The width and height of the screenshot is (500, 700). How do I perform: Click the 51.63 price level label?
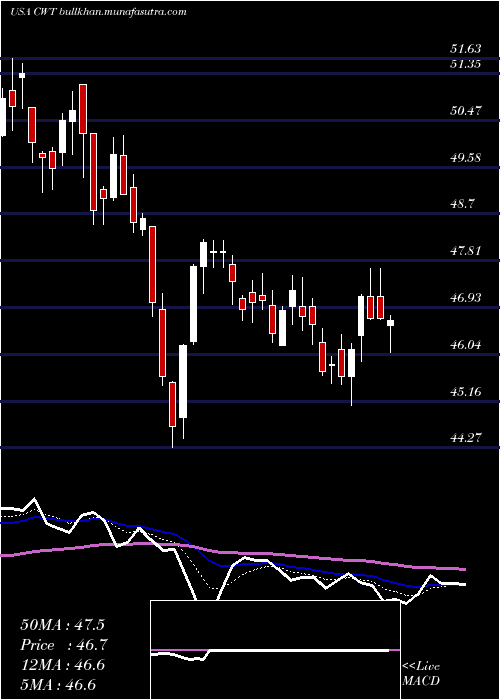466,50
